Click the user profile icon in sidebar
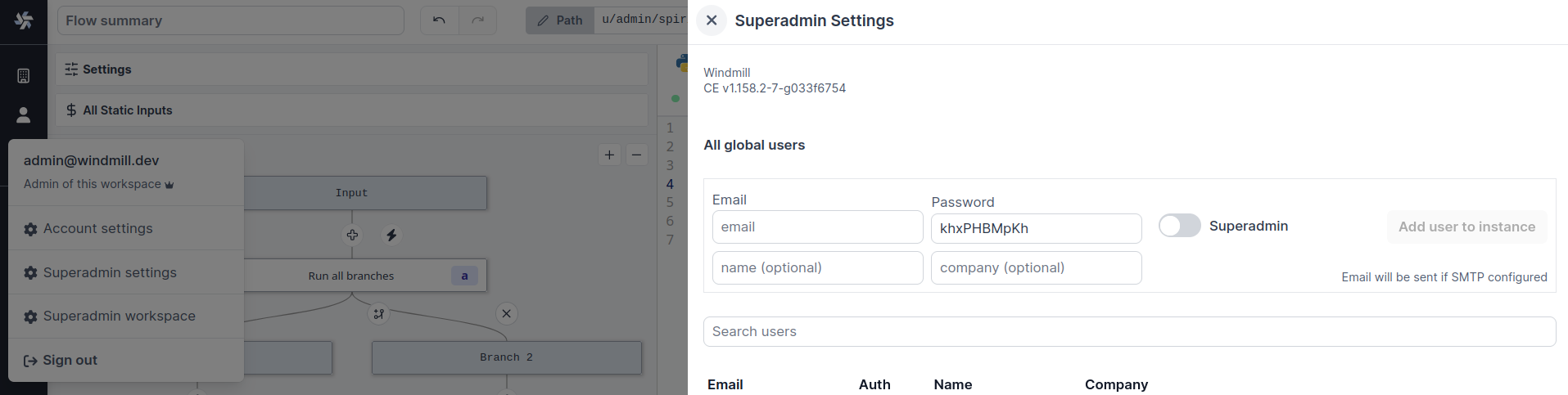1568x395 pixels. coord(24,115)
